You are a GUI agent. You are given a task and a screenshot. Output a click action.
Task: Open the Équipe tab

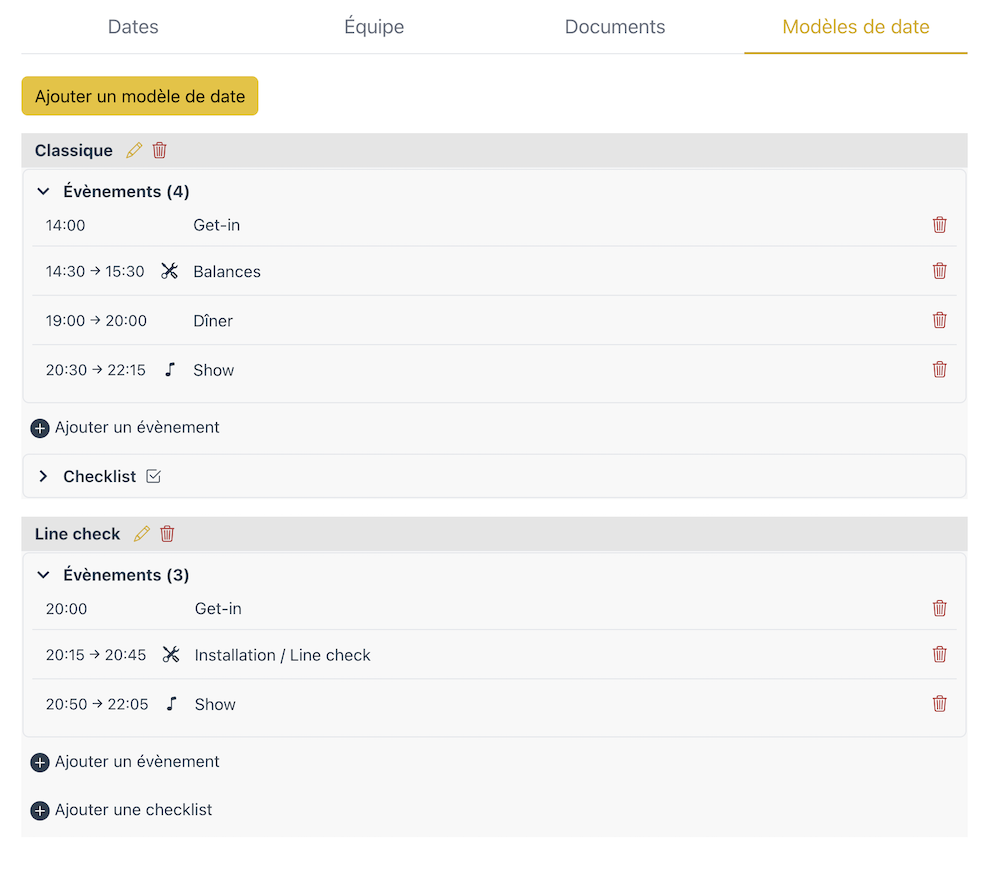(374, 27)
